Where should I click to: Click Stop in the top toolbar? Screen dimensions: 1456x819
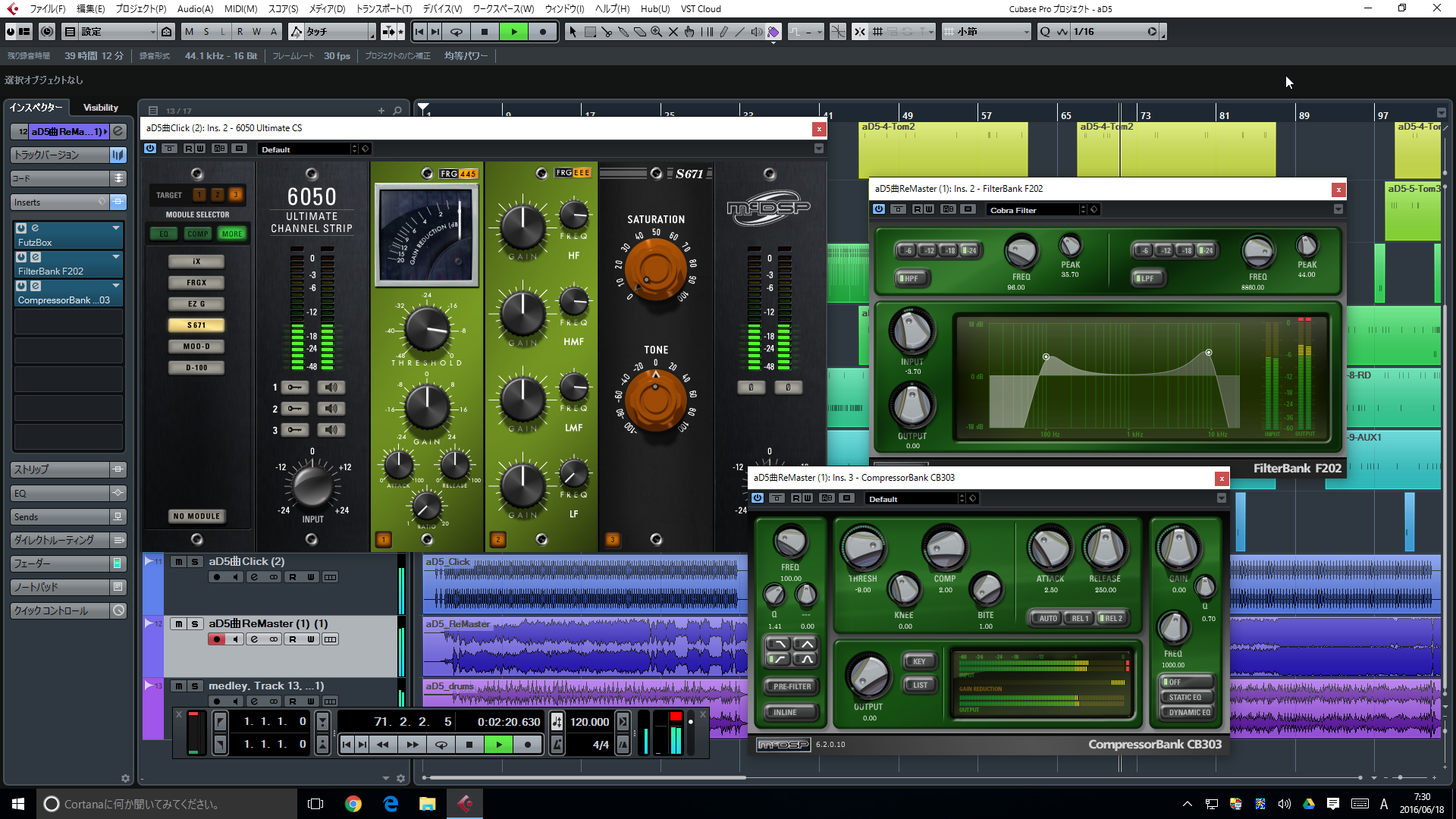[485, 32]
